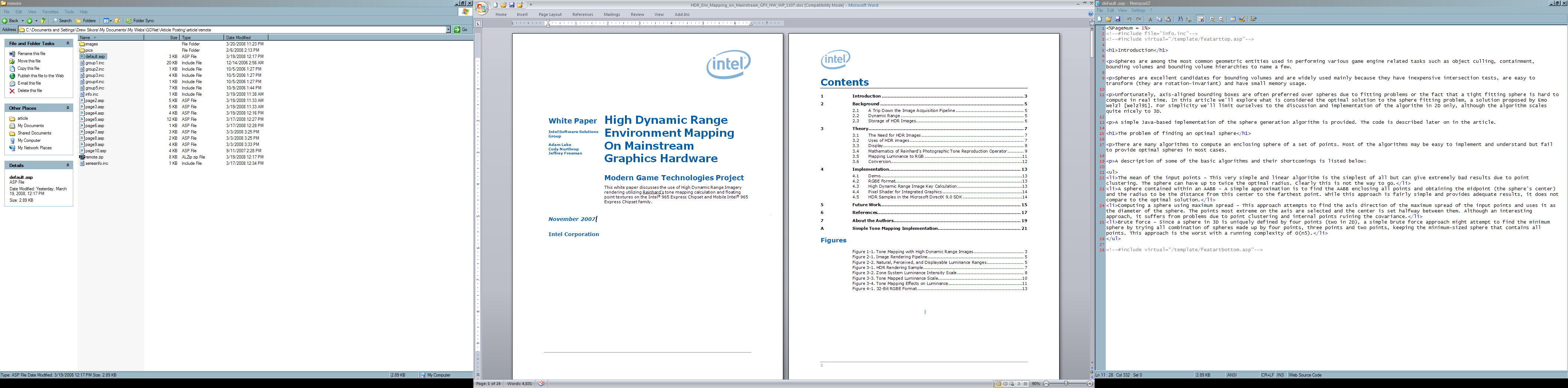Screen dimensions: 1568x388
Task: Click the Back button in Explorer toolbar
Action: (10, 21)
